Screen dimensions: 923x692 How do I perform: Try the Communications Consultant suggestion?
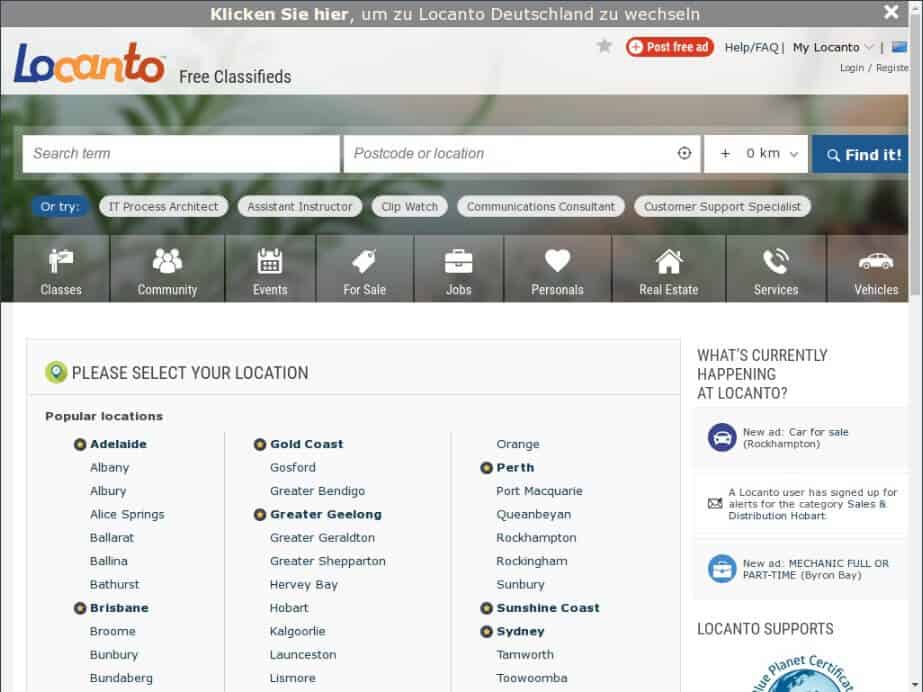pyautogui.click(x=540, y=207)
